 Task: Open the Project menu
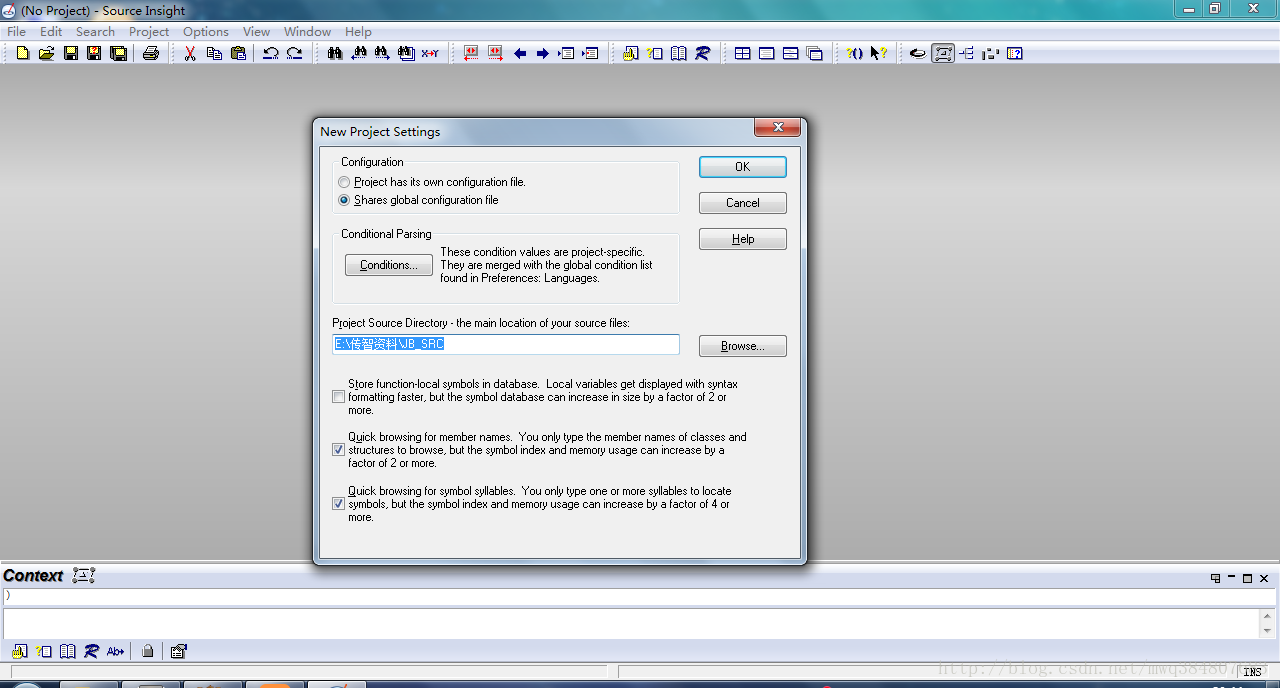coord(149,31)
